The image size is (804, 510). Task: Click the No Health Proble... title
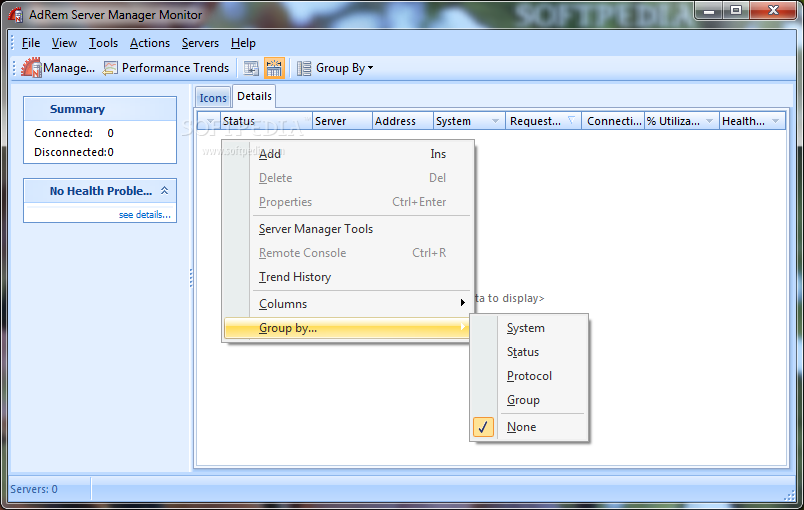point(100,191)
